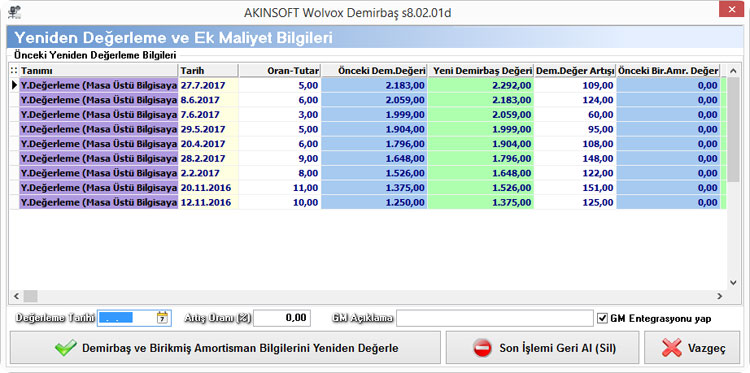Screen dimensions: 750x373
Task: Click the Dem.Değer Artışı cell 109,00
Action: [x=575, y=86]
